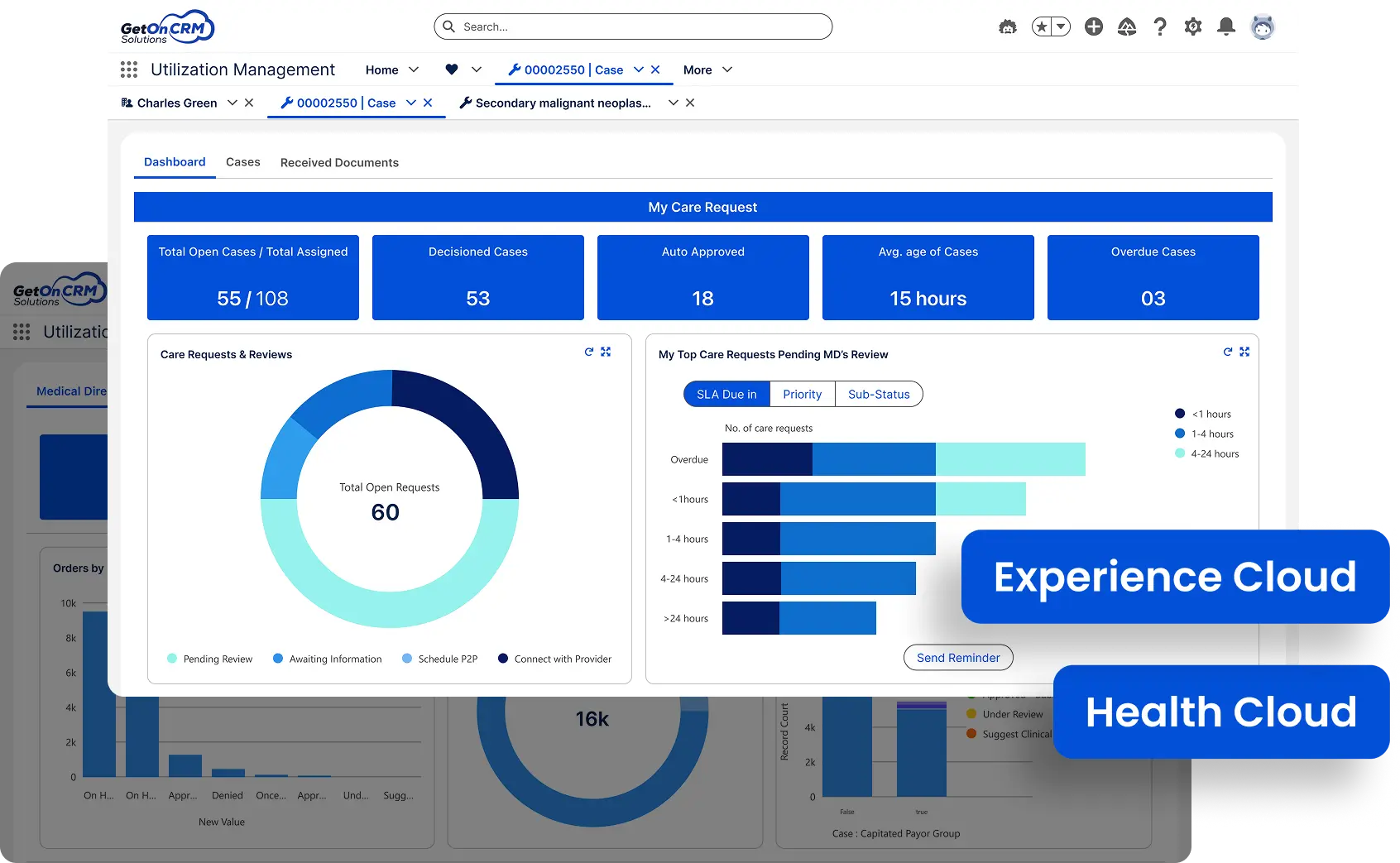This screenshot has height=863, width=1400.
Task: Refresh the Care Requests & Reviews chart
Action: click(588, 352)
